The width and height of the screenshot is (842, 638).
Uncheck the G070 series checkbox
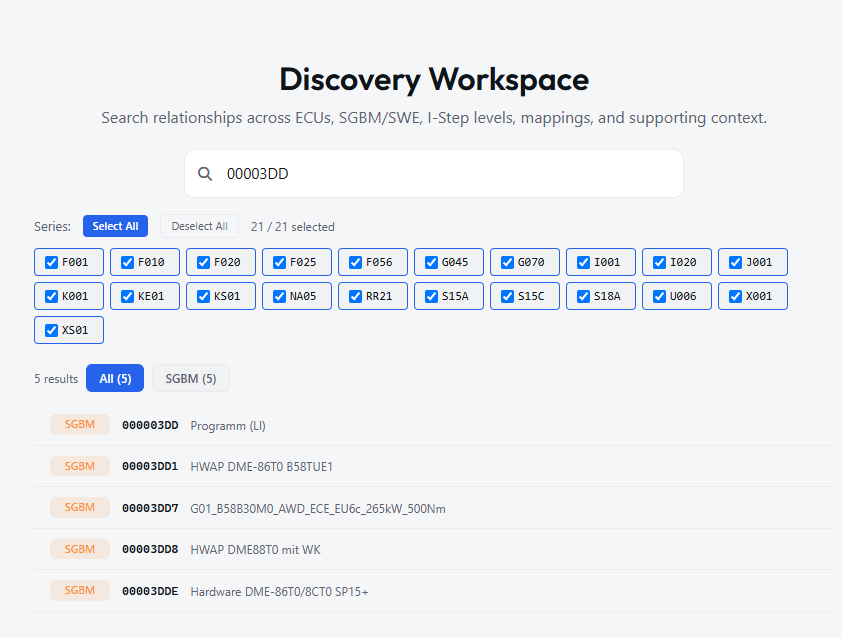pyautogui.click(x=507, y=262)
